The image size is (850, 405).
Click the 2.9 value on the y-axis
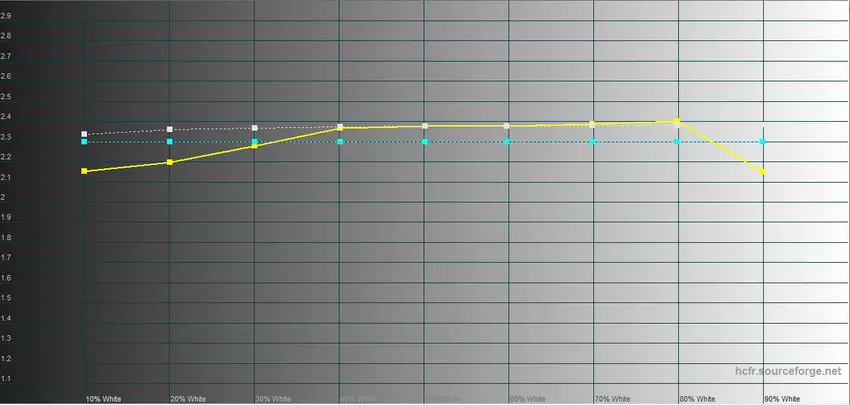pos(7,16)
